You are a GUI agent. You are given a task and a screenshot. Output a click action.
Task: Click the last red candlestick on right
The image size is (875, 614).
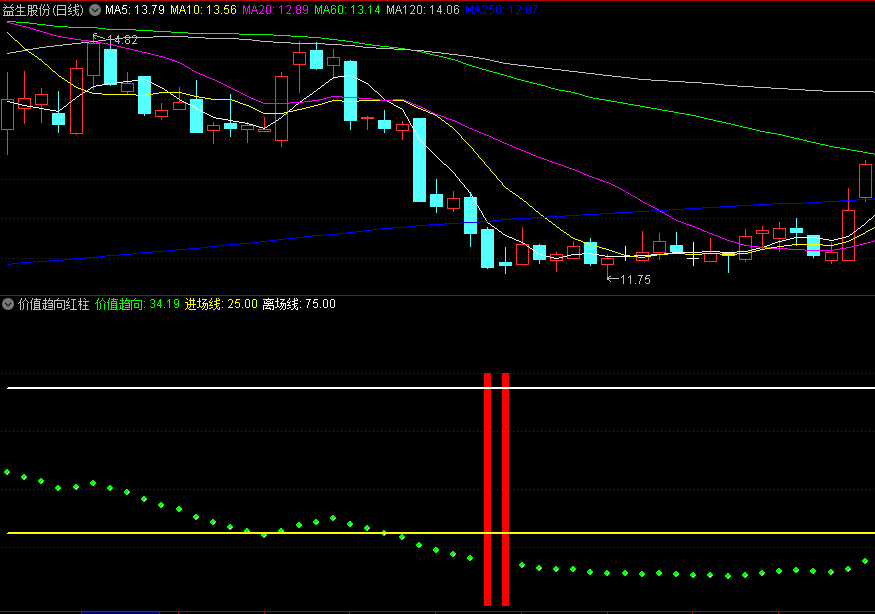tap(866, 181)
